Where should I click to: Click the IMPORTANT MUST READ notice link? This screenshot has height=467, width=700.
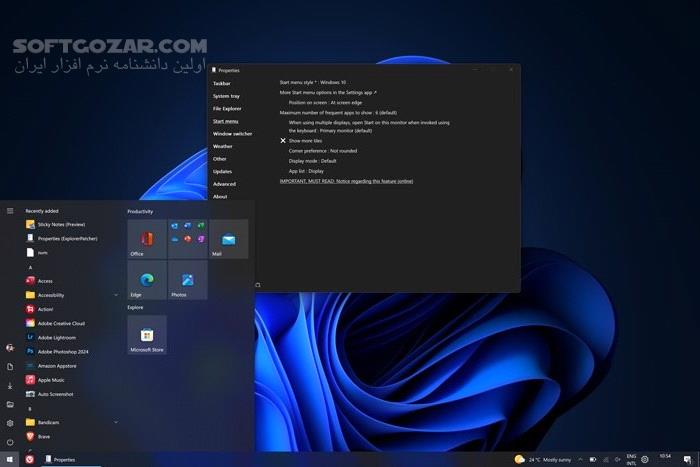[346, 181]
